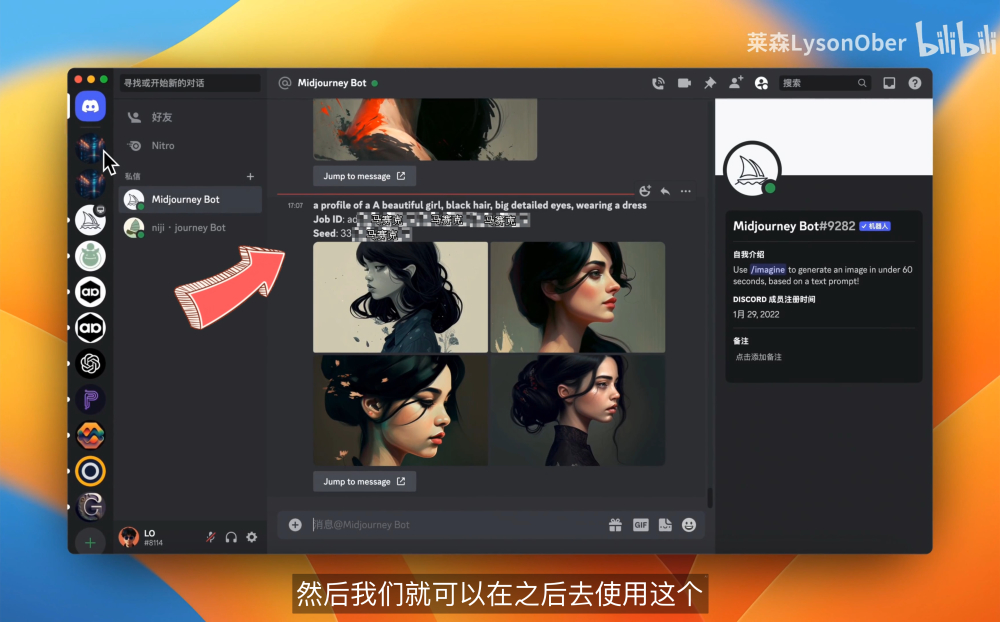Open user settings gear

pyautogui.click(x=252, y=537)
